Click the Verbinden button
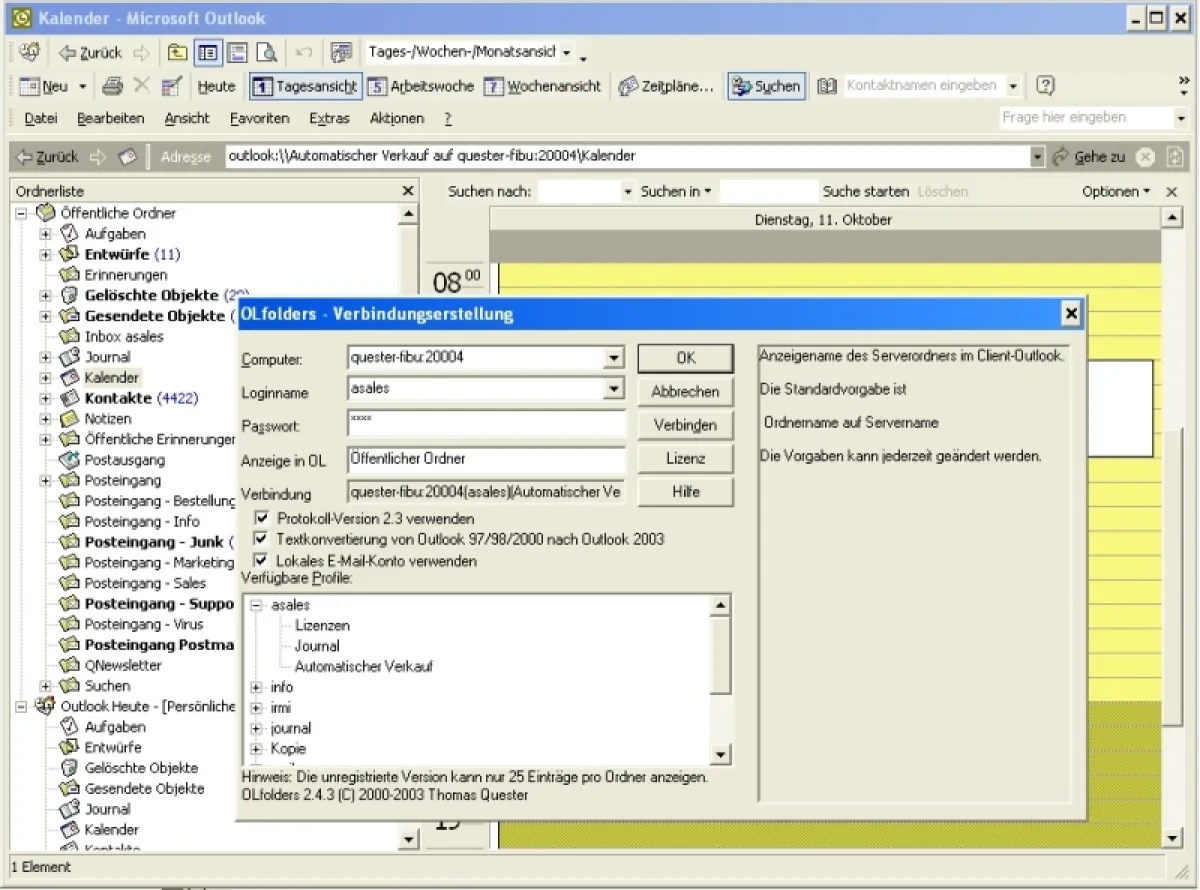This screenshot has width=1200, height=890. 685,425
